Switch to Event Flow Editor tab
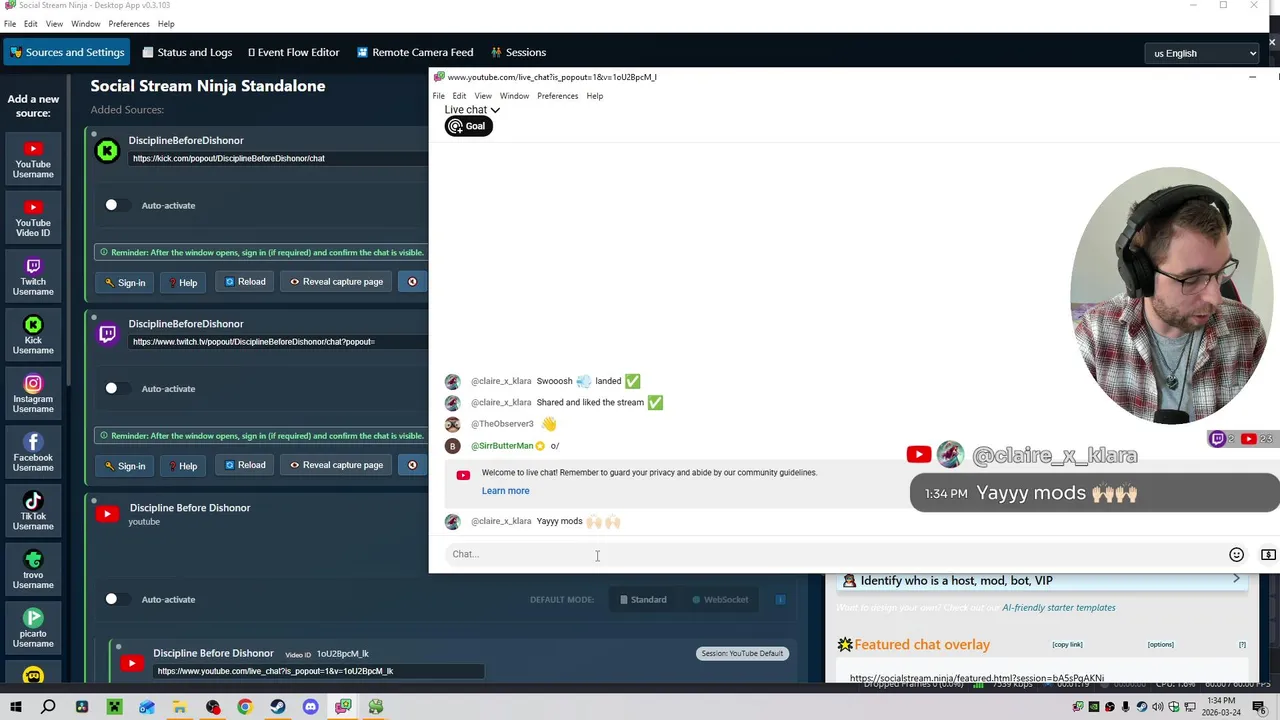The height and width of the screenshot is (720, 1280). (293, 52)
